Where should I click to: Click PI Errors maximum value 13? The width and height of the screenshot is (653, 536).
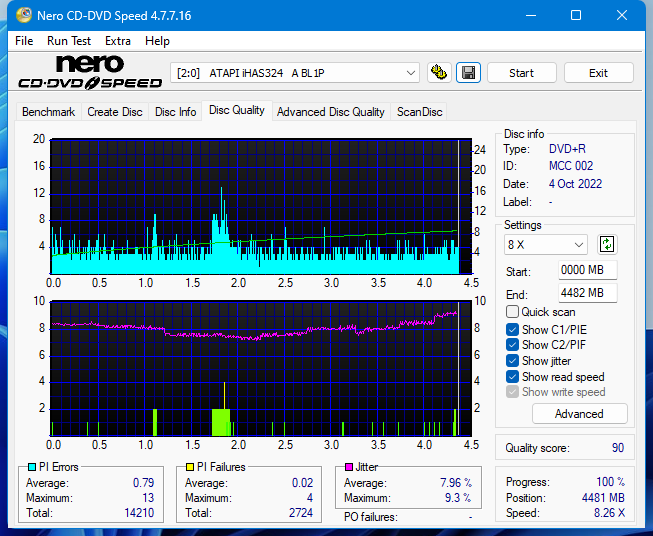click(x=148, y=498)
